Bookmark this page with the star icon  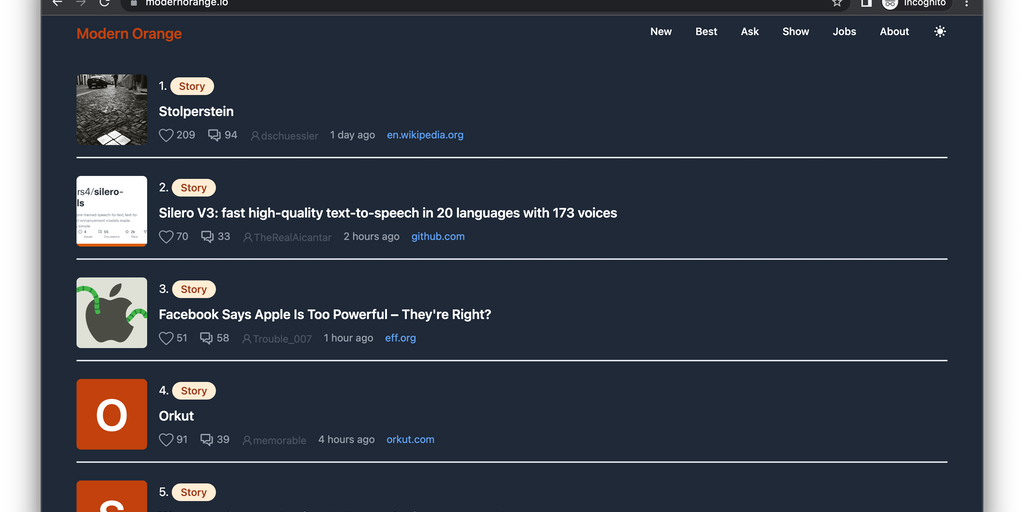[837, 3]
